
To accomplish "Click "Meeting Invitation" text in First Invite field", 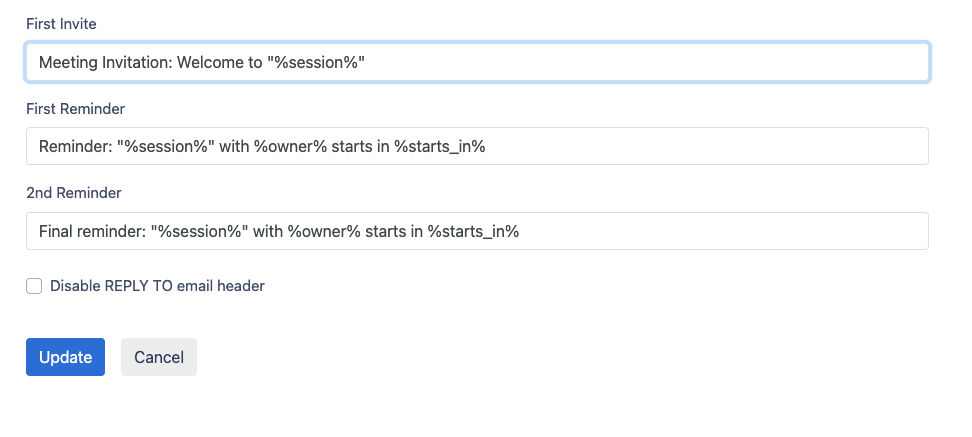I will (x=105, y=62).
